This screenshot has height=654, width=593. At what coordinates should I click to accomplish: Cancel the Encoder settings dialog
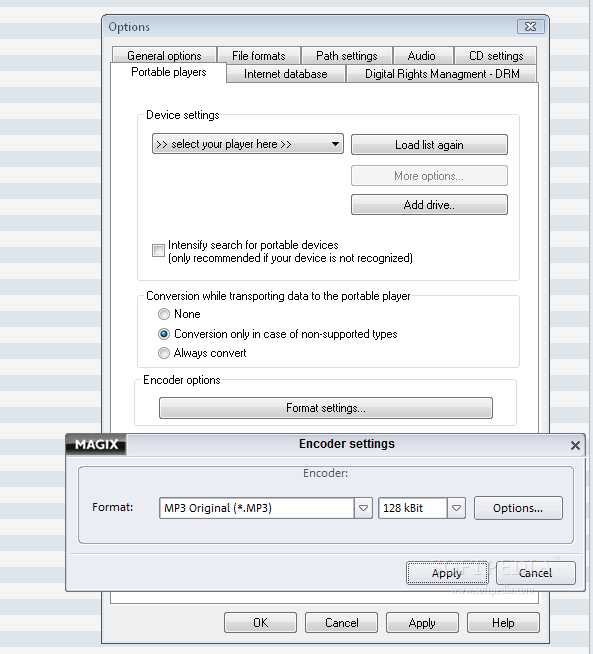click(x=535, y=573)
